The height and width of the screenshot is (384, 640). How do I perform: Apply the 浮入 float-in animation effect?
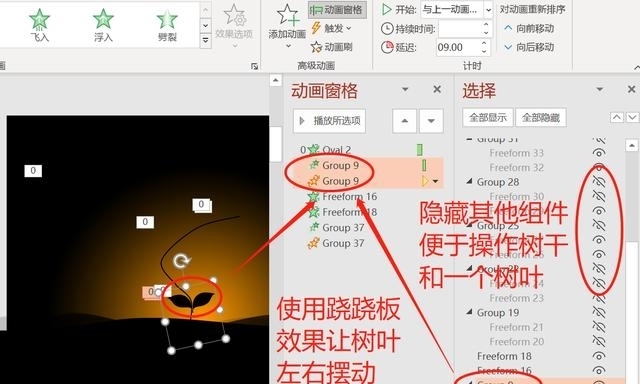[x=103, y=25]
